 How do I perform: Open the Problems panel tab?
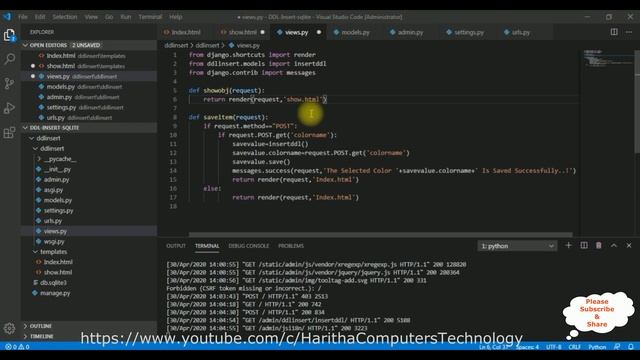pos(291,246)
